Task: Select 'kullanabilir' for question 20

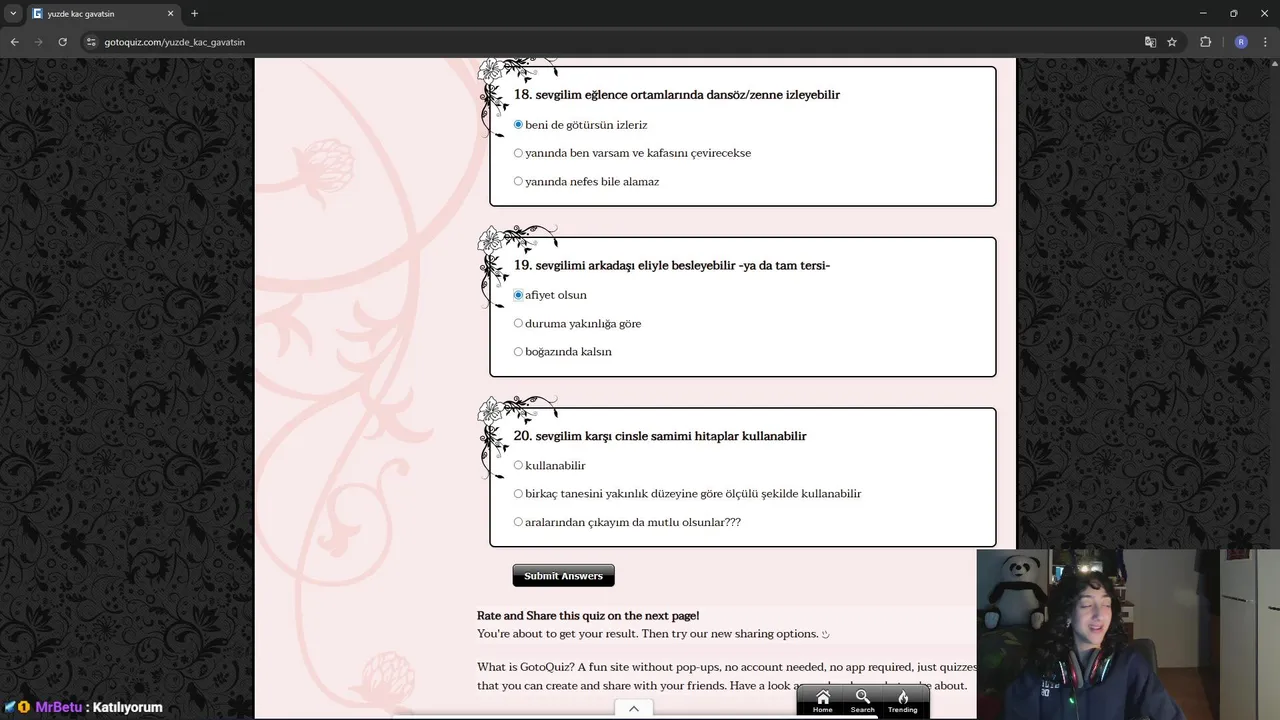Action: [518, 465]
